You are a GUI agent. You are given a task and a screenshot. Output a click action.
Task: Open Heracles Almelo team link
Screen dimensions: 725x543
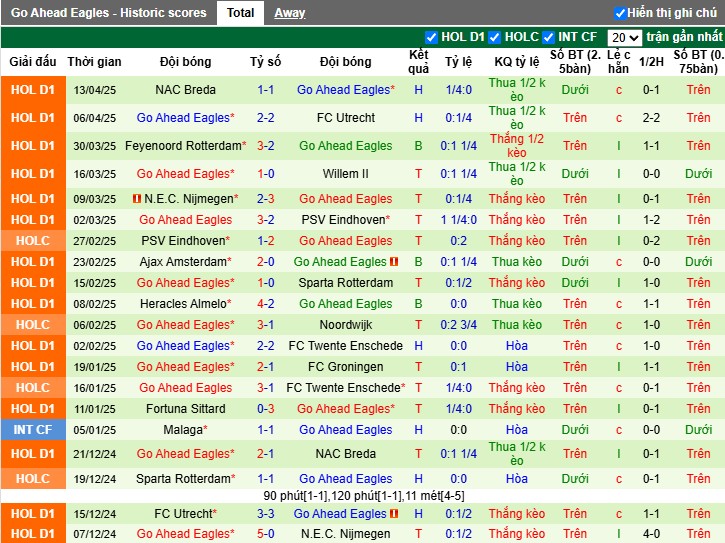coord(183,304)
